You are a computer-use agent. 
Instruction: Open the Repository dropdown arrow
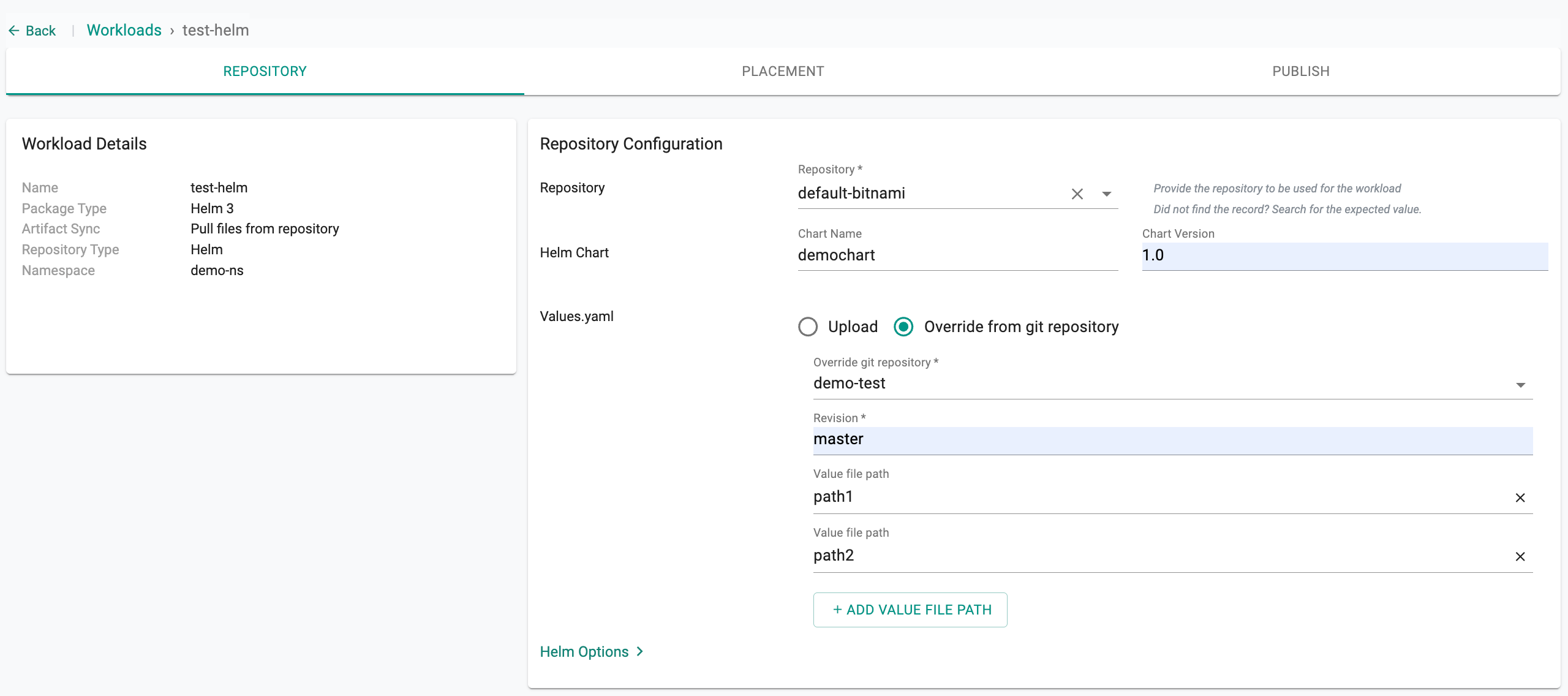[x=1107, y=194]
